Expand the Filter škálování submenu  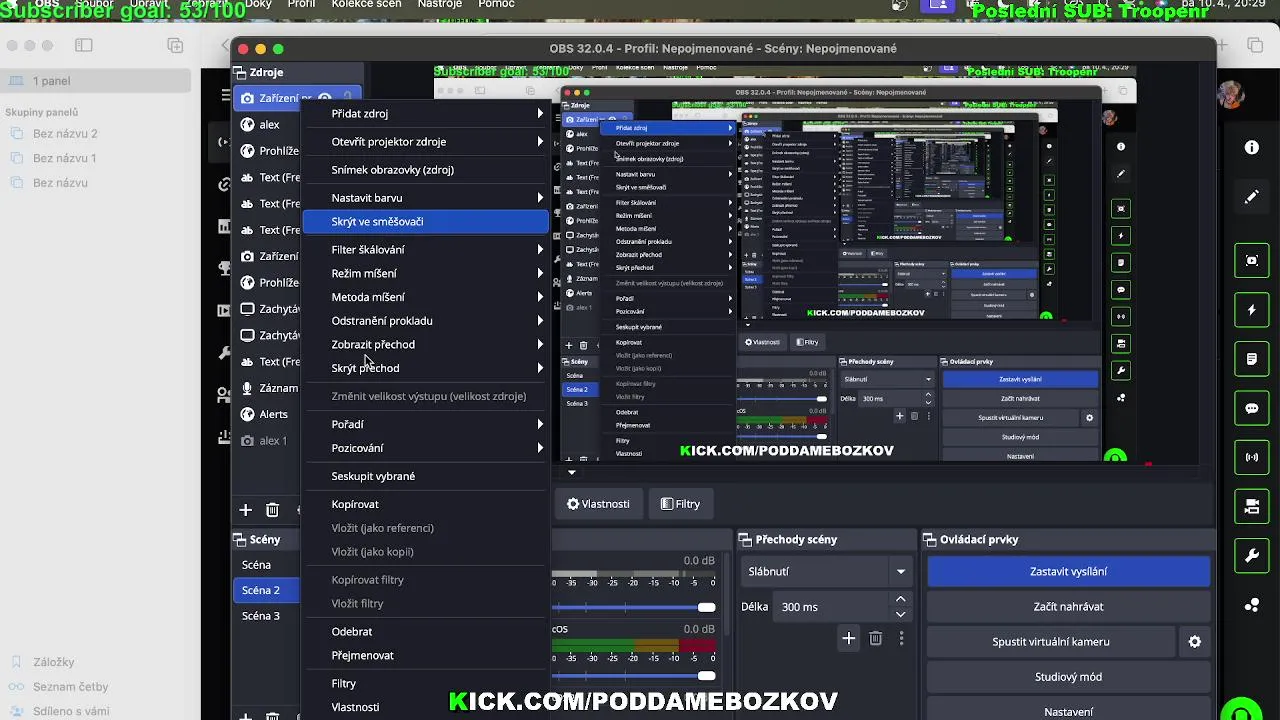(425, 249)
